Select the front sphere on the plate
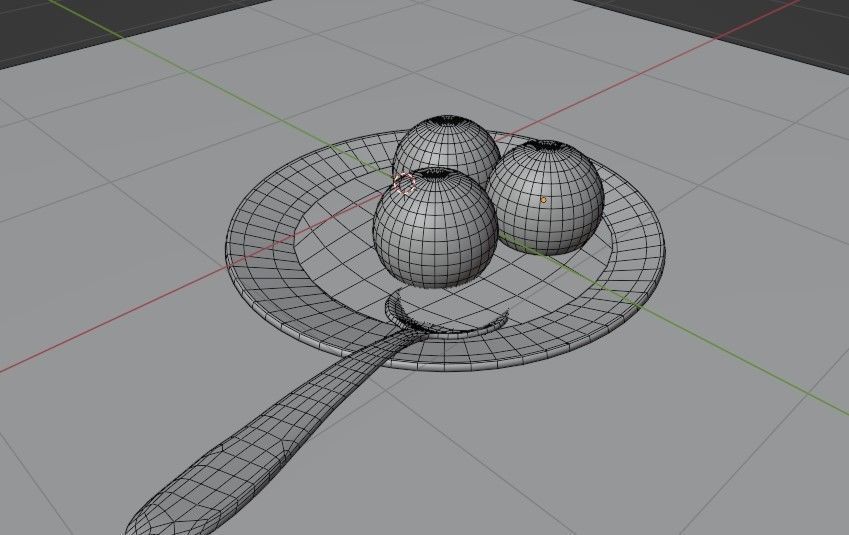This screenshot has width=849, height=535. (x=435, y=228)
